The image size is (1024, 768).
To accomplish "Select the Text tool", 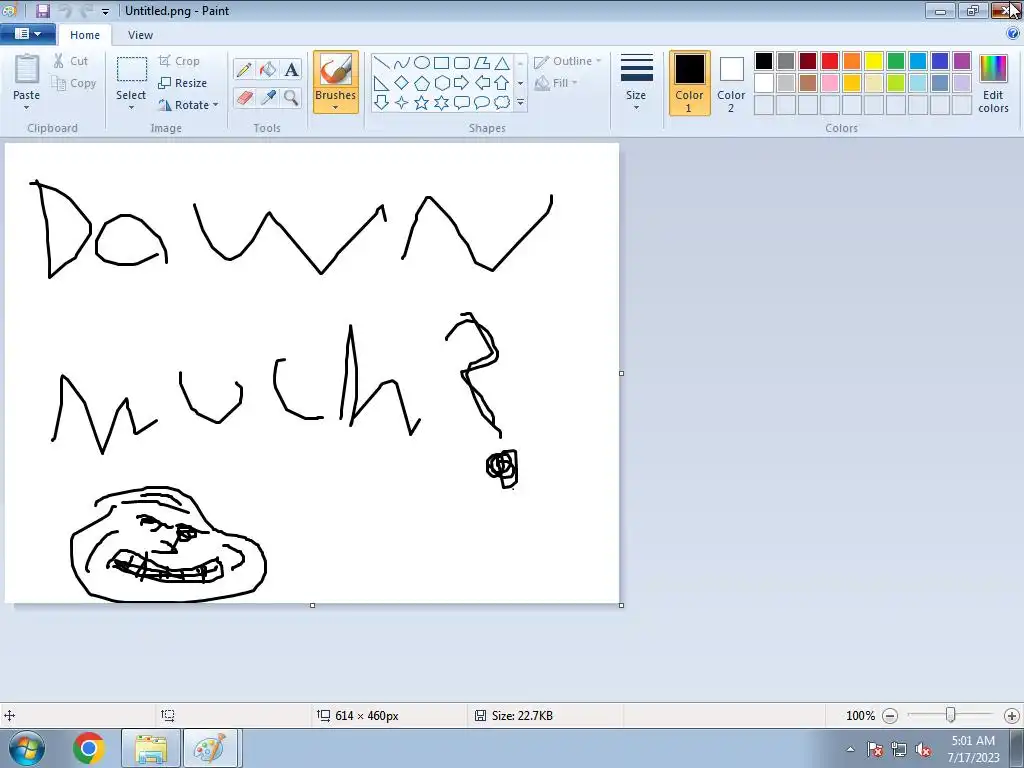I will pos(291,69).
